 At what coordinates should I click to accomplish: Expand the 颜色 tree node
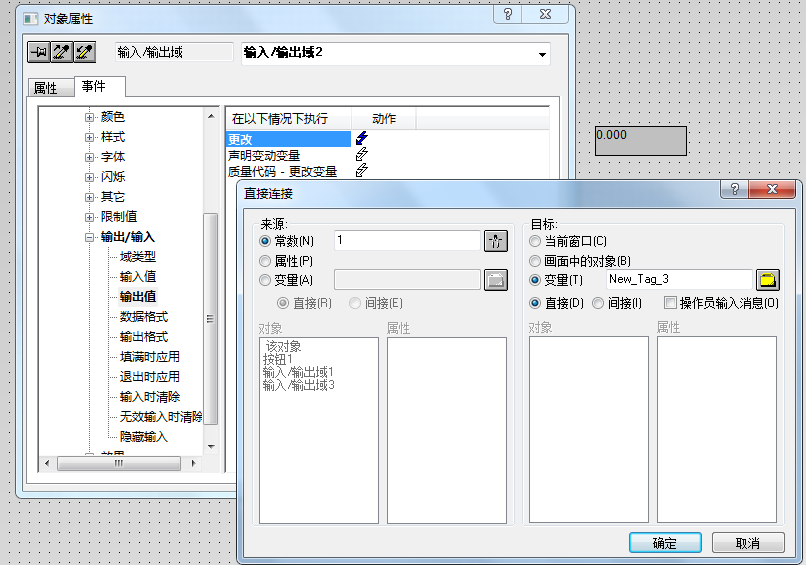tap(89, 117)
